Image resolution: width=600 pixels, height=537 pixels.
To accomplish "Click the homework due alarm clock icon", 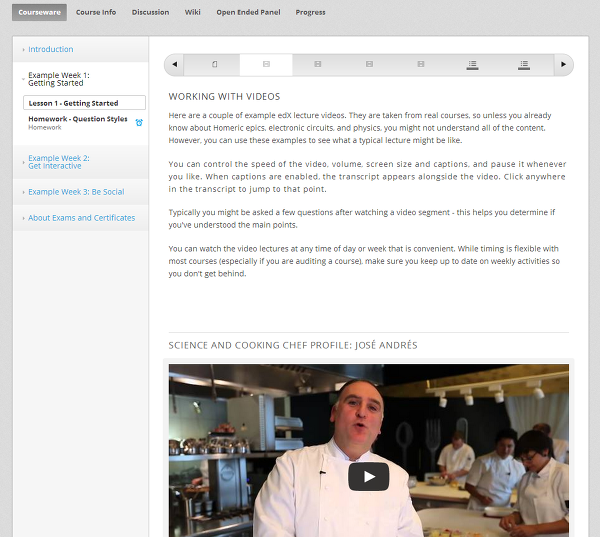I will coord(139,122).
